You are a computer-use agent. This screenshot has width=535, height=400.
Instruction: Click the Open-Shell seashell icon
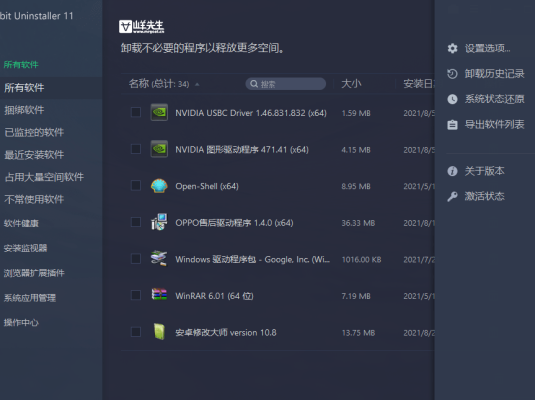[x=159, y=186]
